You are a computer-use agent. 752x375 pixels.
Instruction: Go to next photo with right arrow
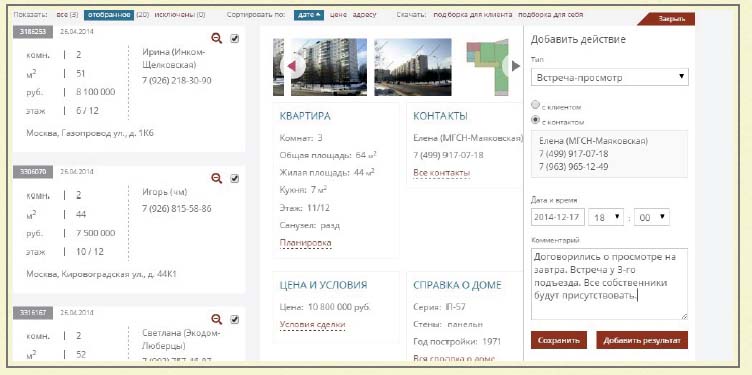[515, 66]
